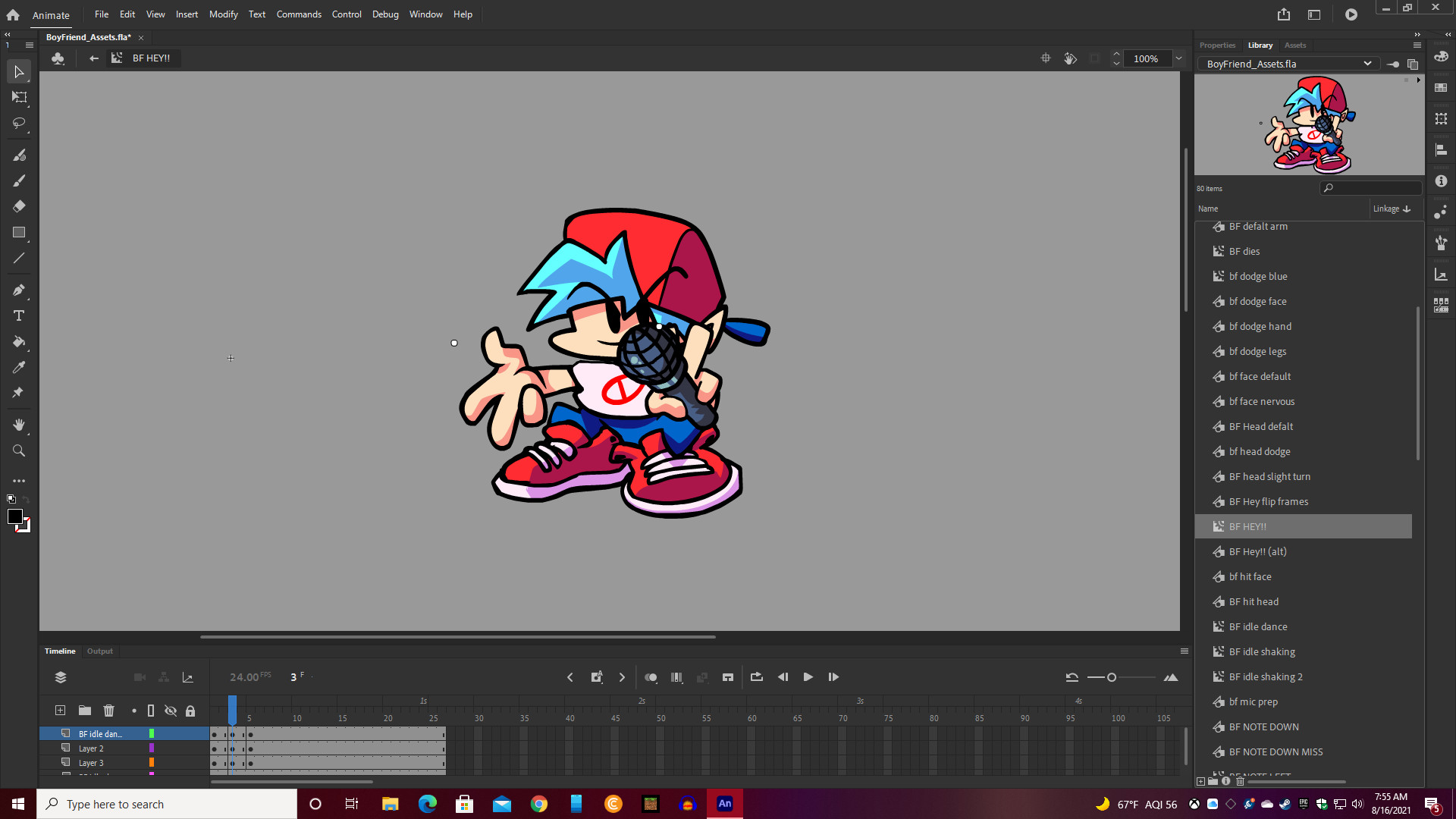This screenshot has height=819, width=1456.
Task: Select the Line tool
Action: pyautogui.click(x=19, y=259)
